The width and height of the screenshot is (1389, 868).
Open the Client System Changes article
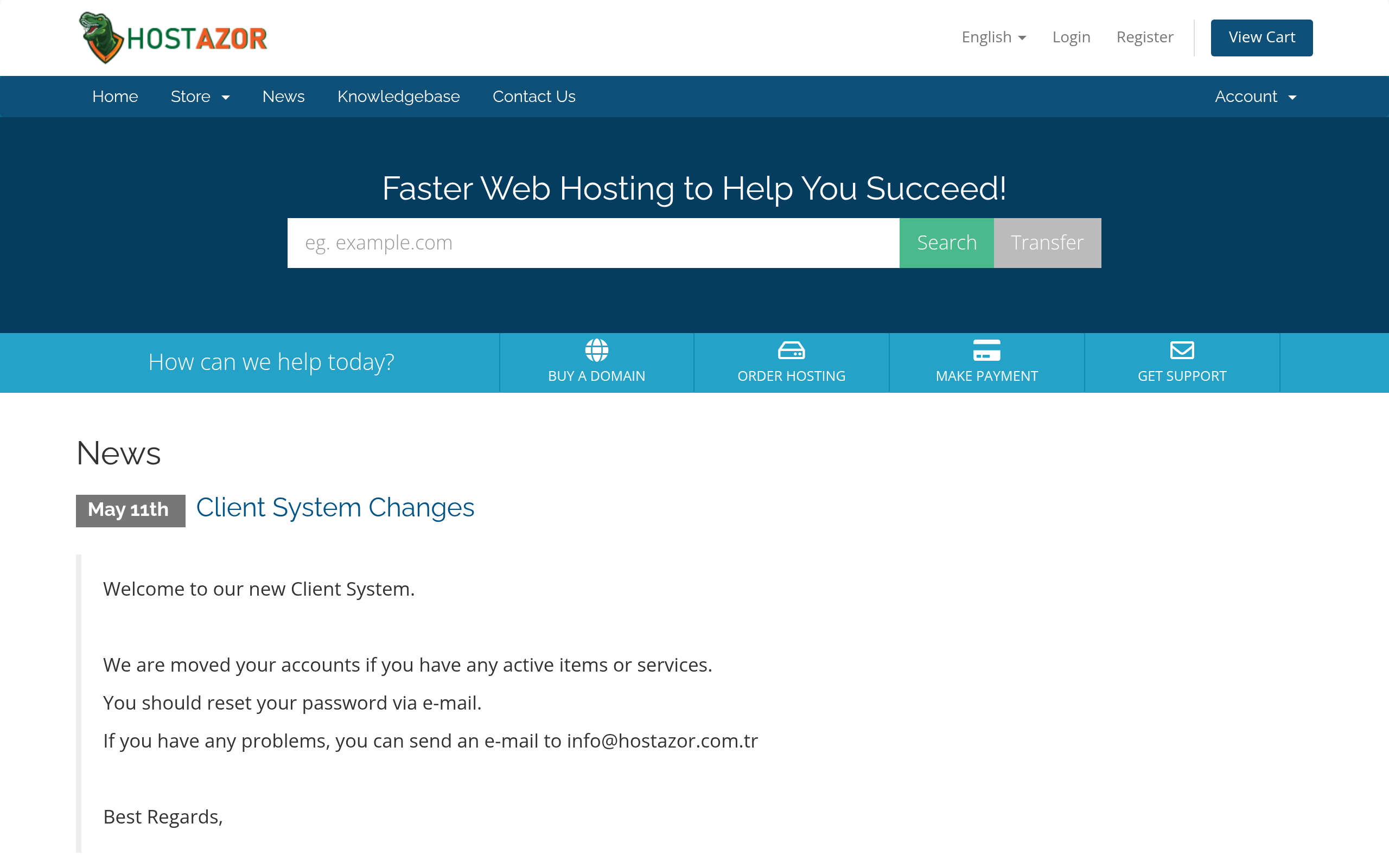(335, 508)
